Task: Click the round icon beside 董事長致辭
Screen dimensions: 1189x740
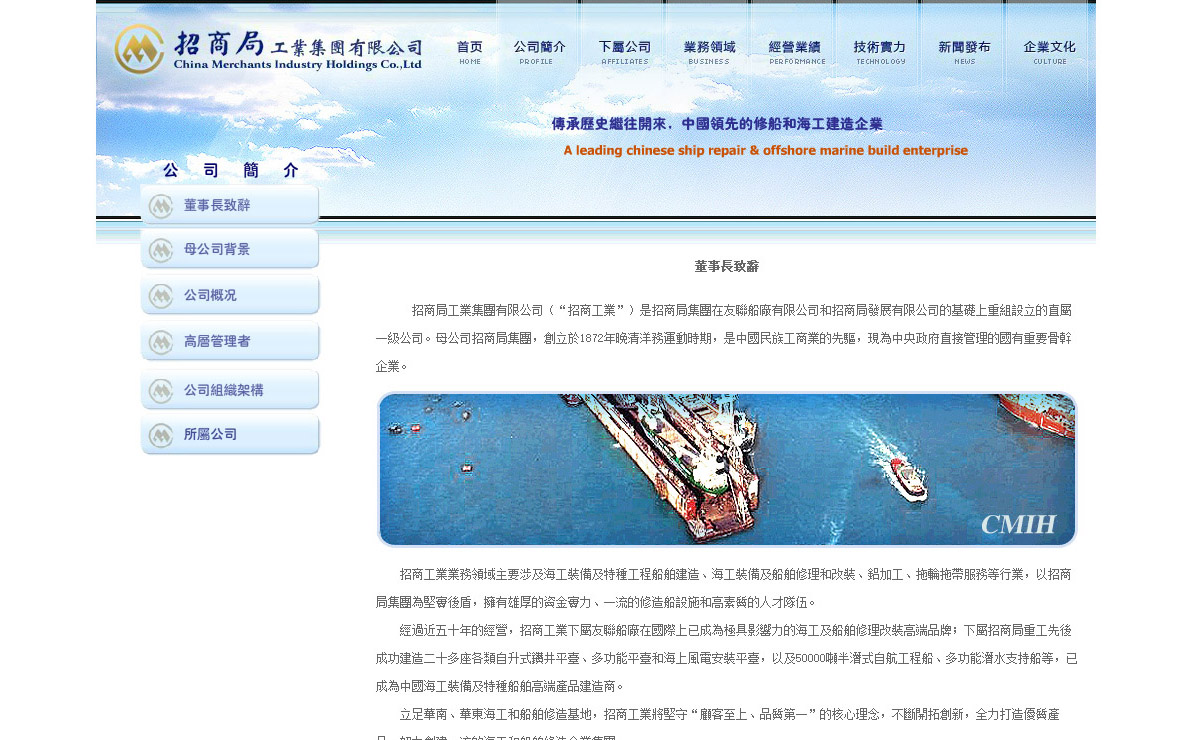Action: tap(161, 206)
